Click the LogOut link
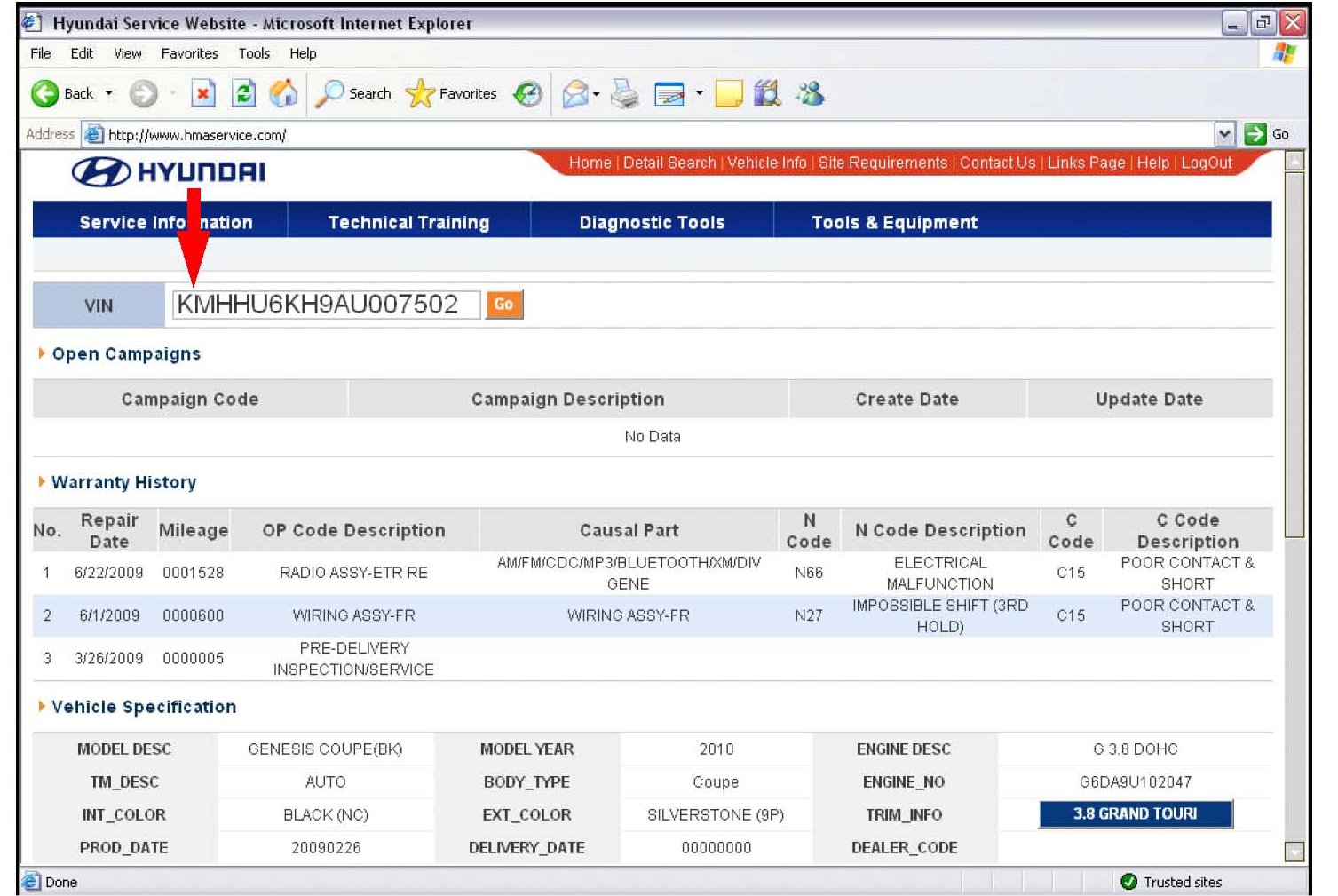This screenshot has height=896, width=1338. (1206, 163)
